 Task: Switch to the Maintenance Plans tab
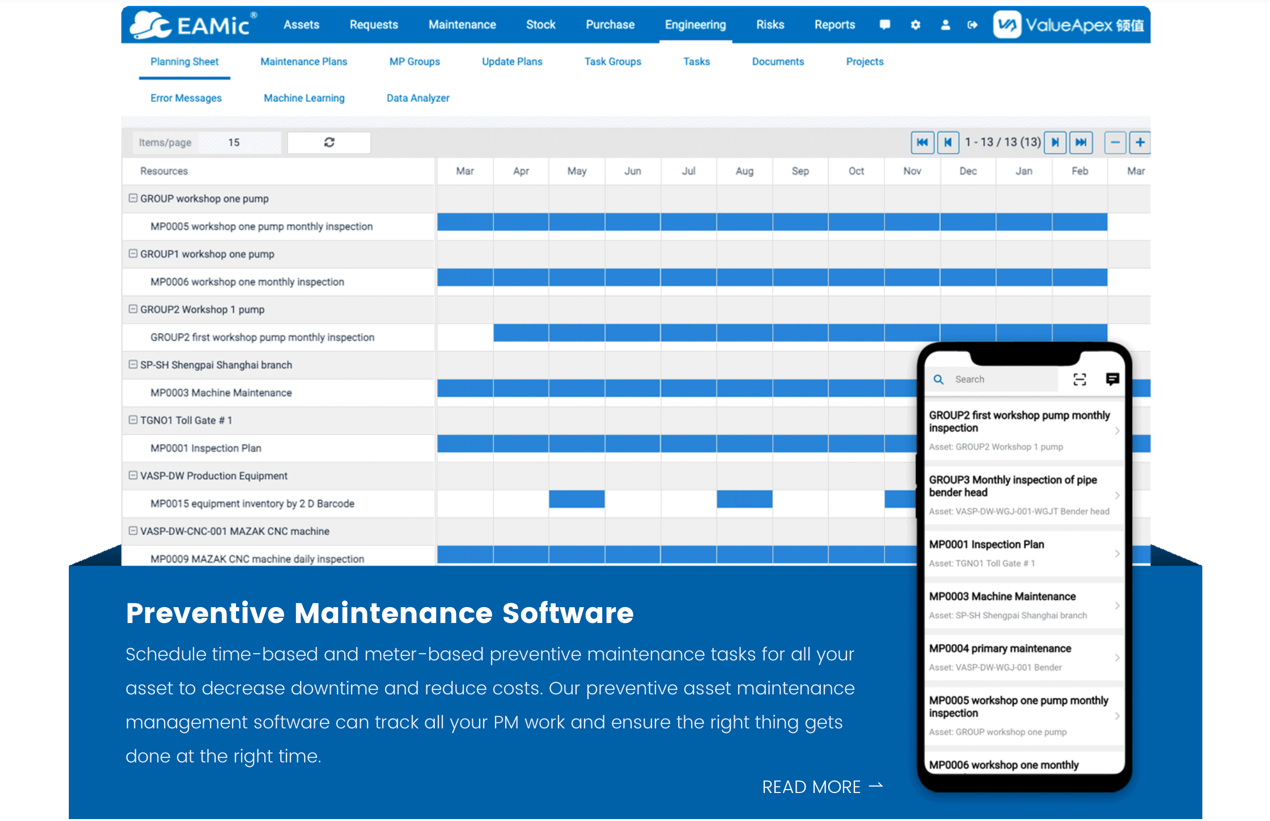303,62
